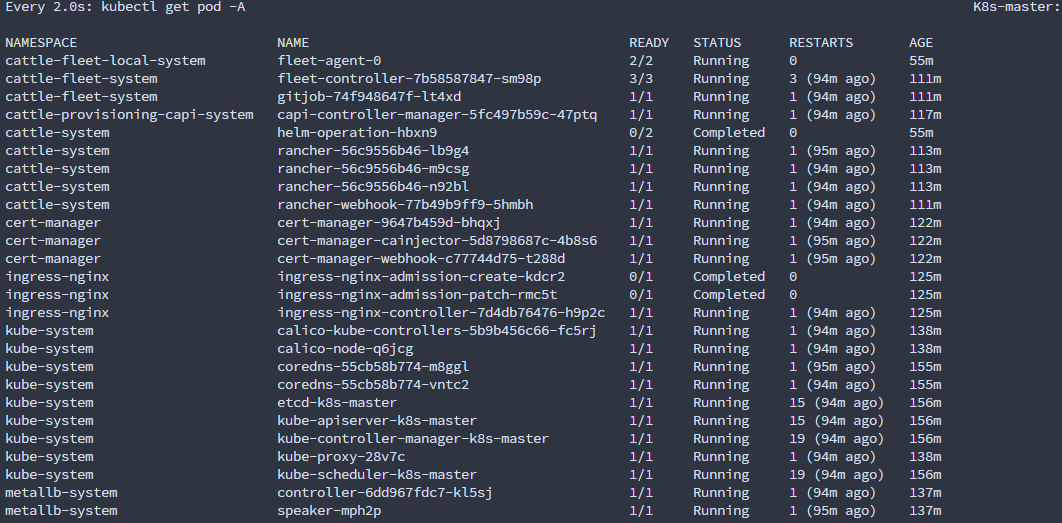Click the K8s-master hostname at top right

pos(1017,7)
